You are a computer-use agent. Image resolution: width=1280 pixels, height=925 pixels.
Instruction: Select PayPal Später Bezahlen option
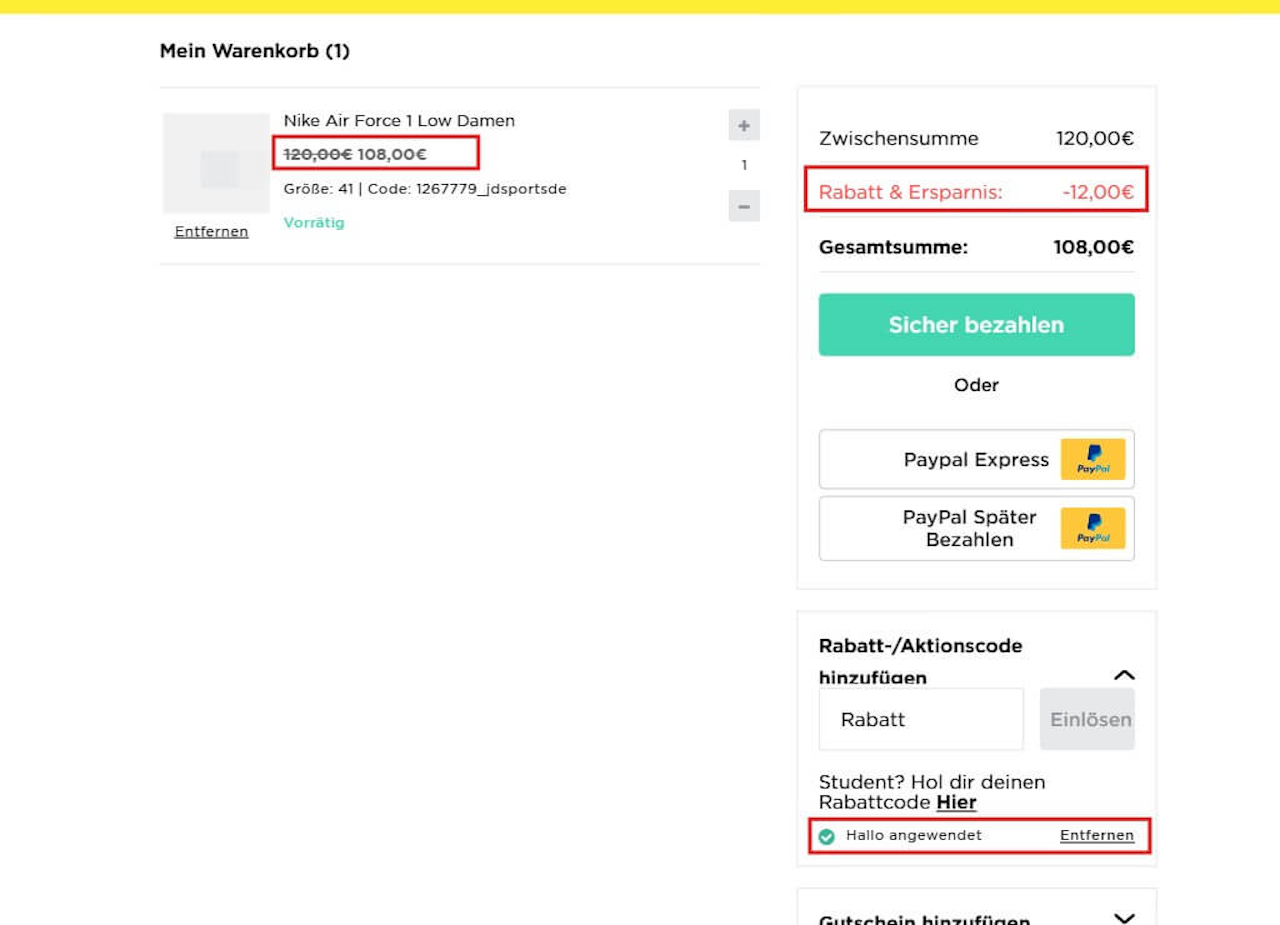pos(976,528)
